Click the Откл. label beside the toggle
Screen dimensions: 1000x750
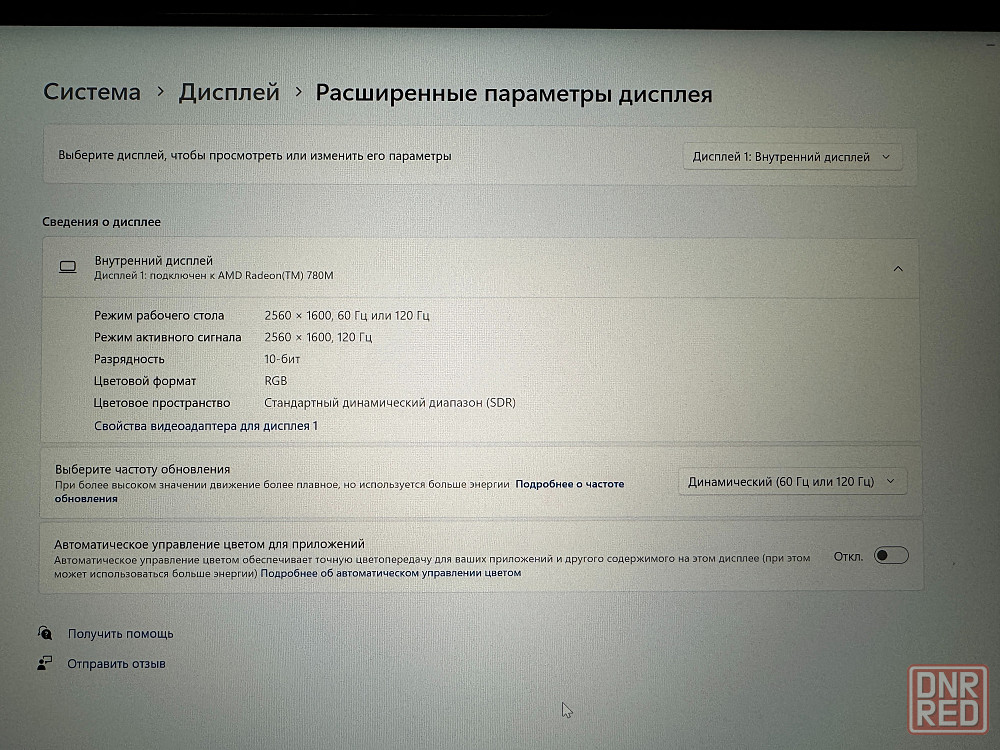848,556
